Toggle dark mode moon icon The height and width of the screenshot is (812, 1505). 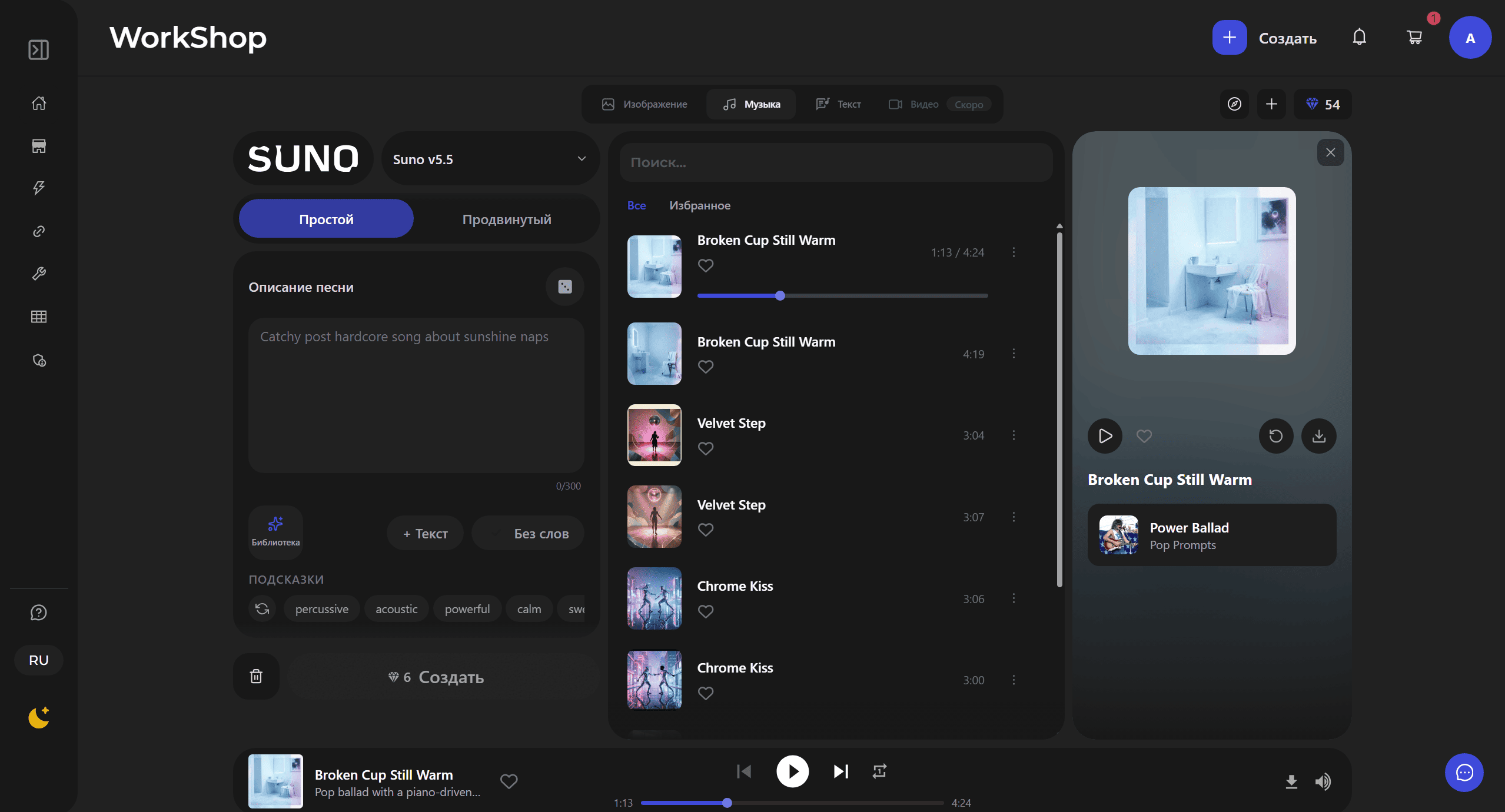click(x=39, y=717)
